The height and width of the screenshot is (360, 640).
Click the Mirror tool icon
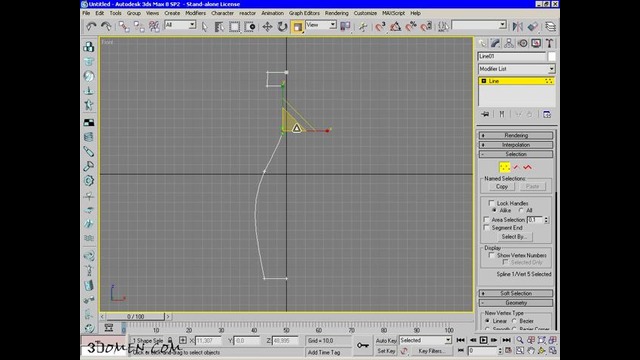click(518, 27)
